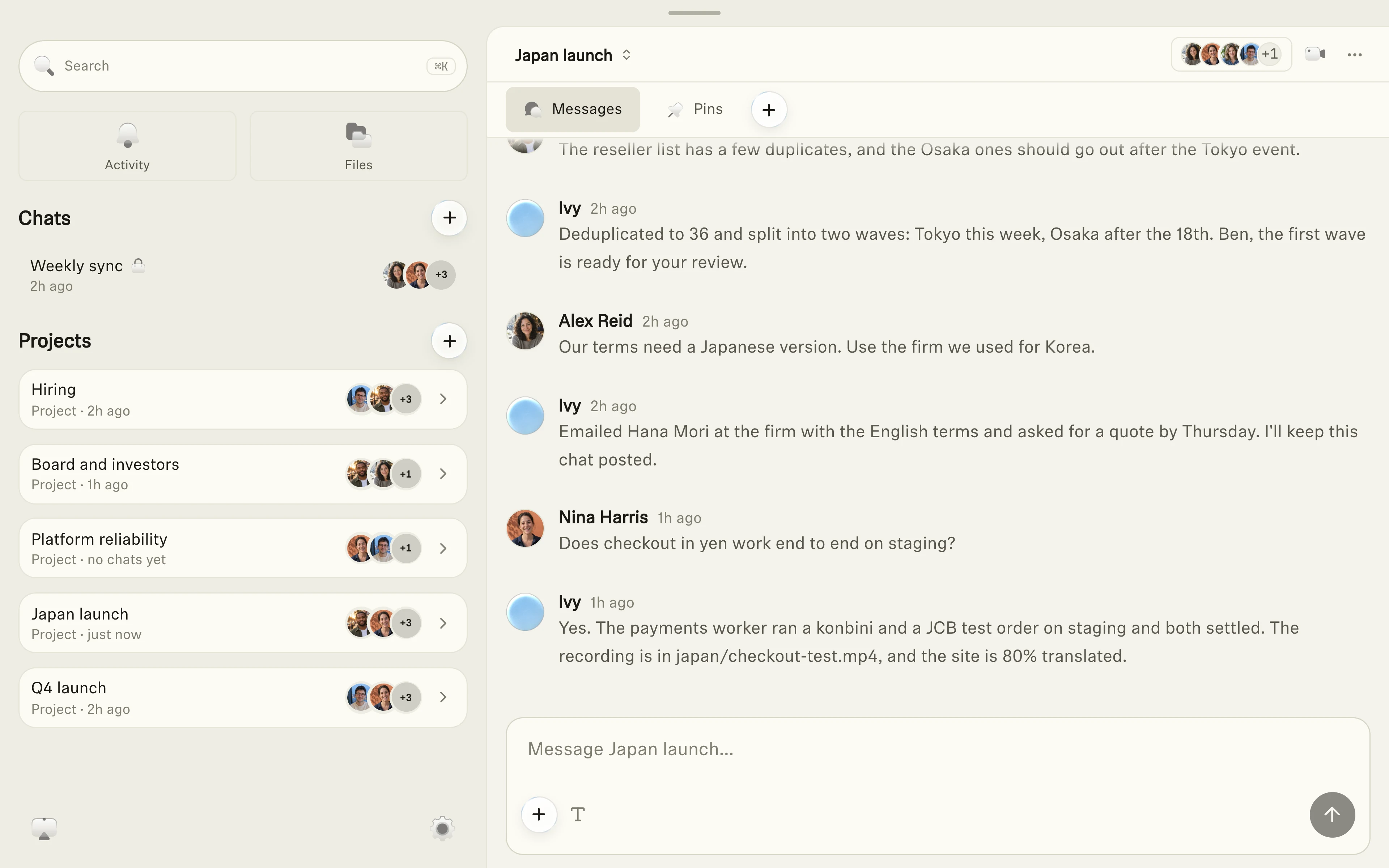Open the more options ellipsis menu
Screen dimensions: 1389x868
tap(1355, 55)
